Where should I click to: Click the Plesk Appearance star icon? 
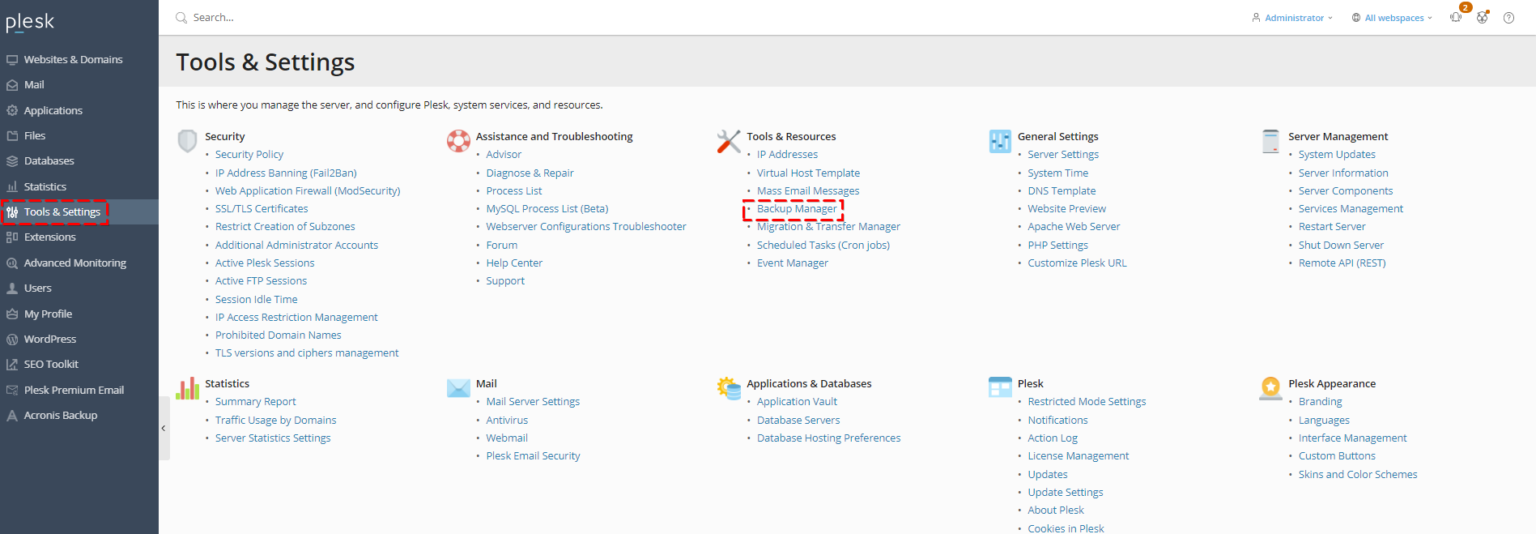coord(1271,388)
